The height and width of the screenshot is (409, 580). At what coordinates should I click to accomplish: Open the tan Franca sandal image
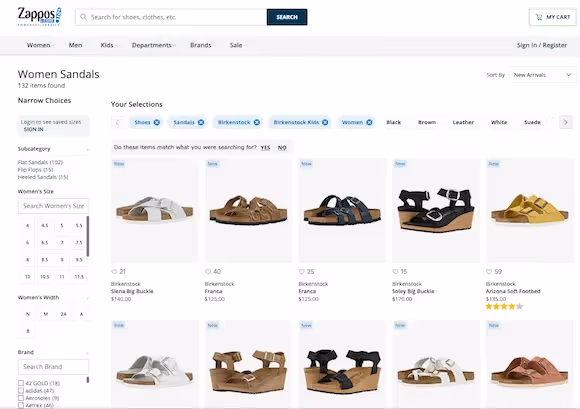248,211
